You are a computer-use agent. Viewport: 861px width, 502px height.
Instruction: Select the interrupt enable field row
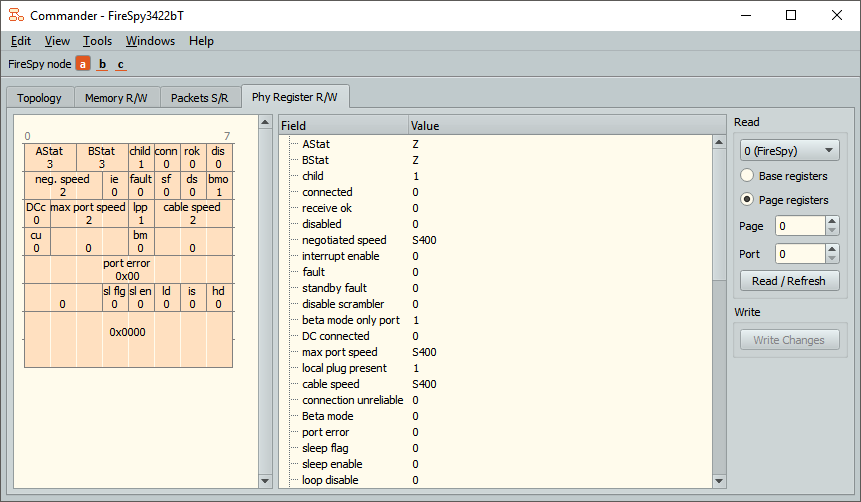pos(496,256)
